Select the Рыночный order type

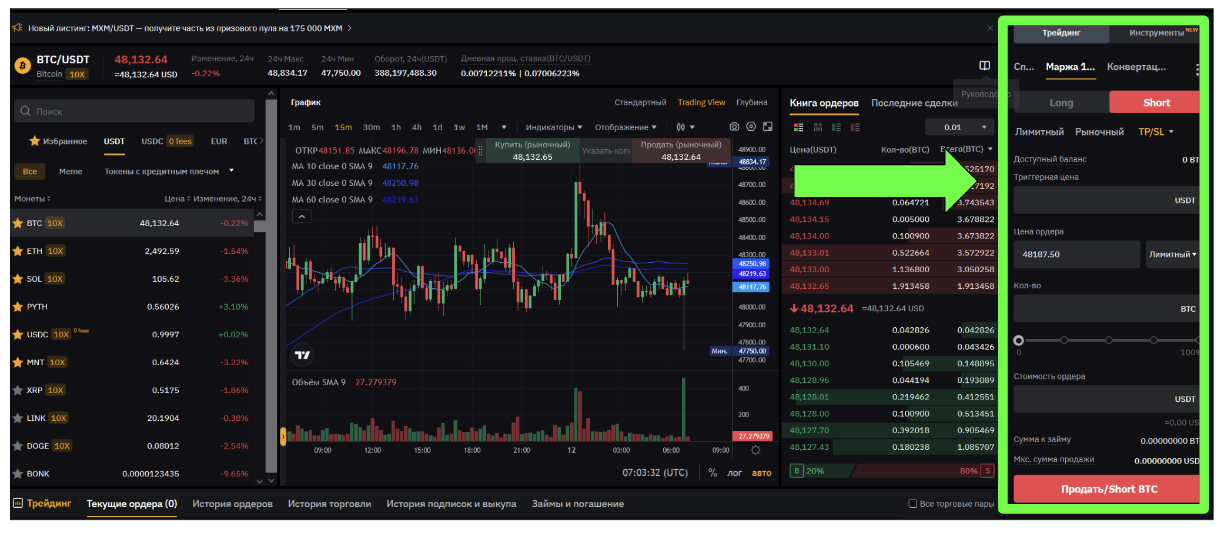coord(1099,132)
